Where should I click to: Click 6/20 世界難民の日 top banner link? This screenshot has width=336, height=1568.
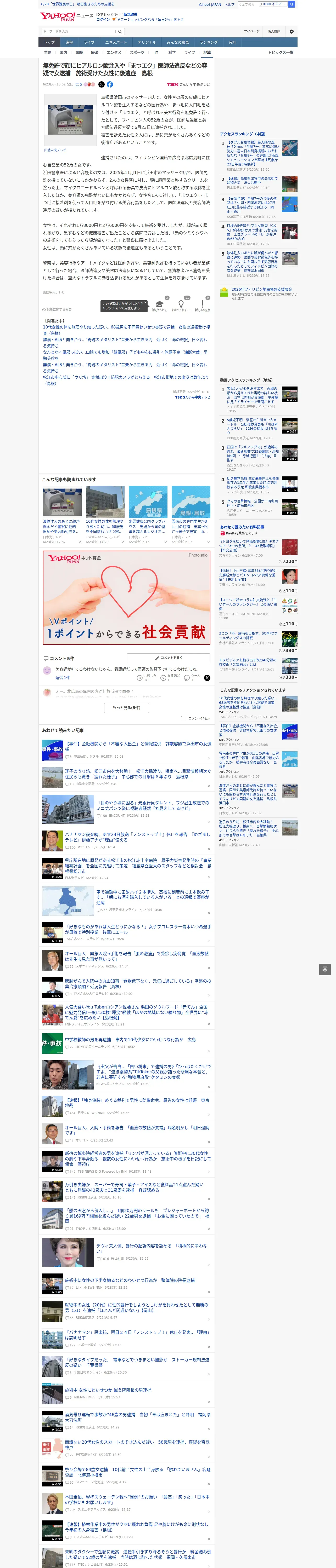click(77, 4)
